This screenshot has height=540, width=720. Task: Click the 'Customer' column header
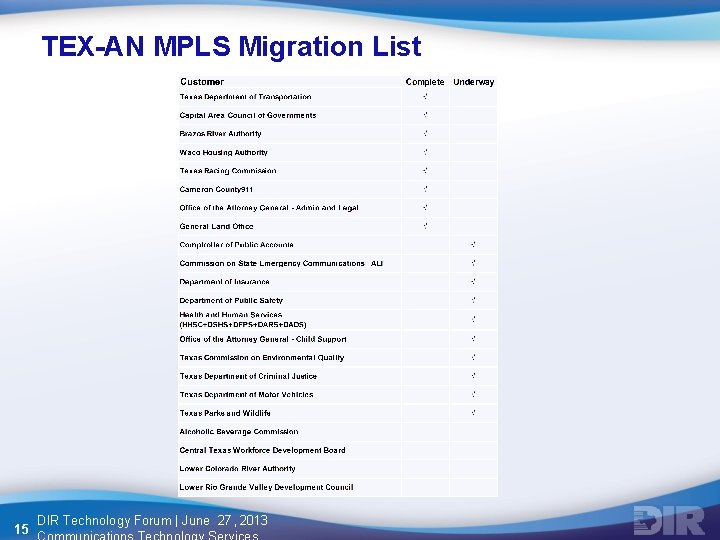[x=202, y=82]
